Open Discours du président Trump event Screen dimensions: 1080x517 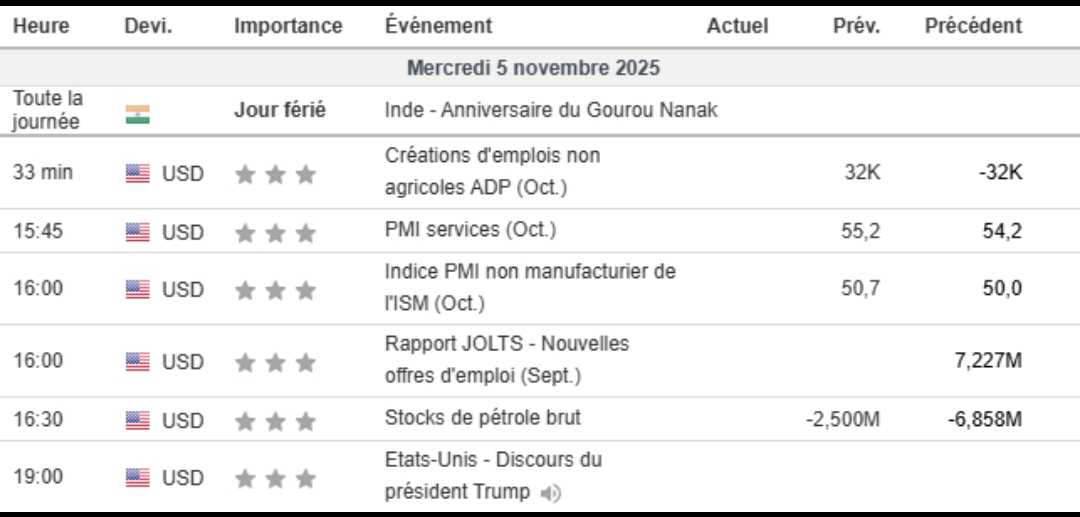pos(493,476)
